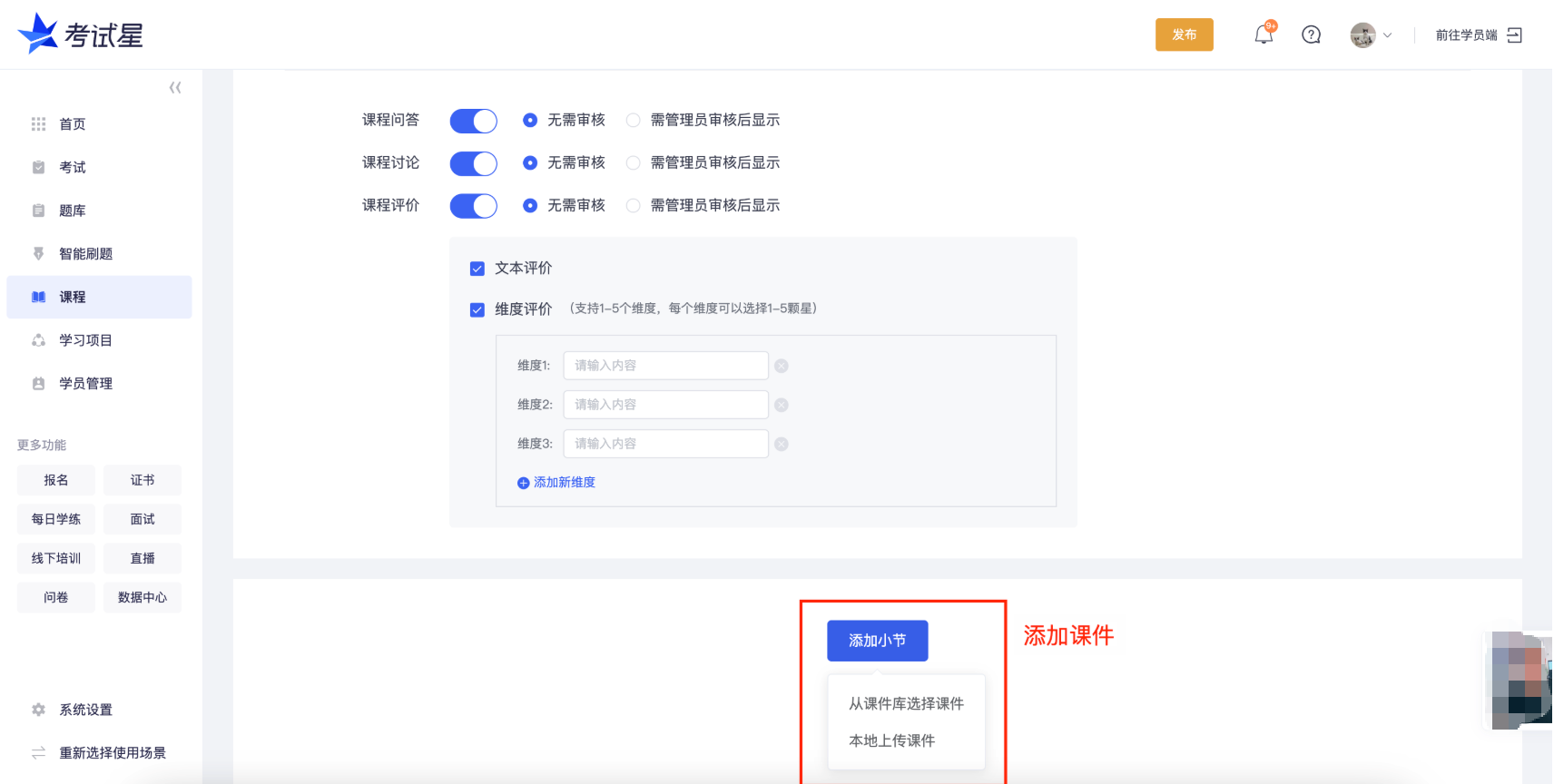Click the 重新选择使用场景 swap icon

38,753
